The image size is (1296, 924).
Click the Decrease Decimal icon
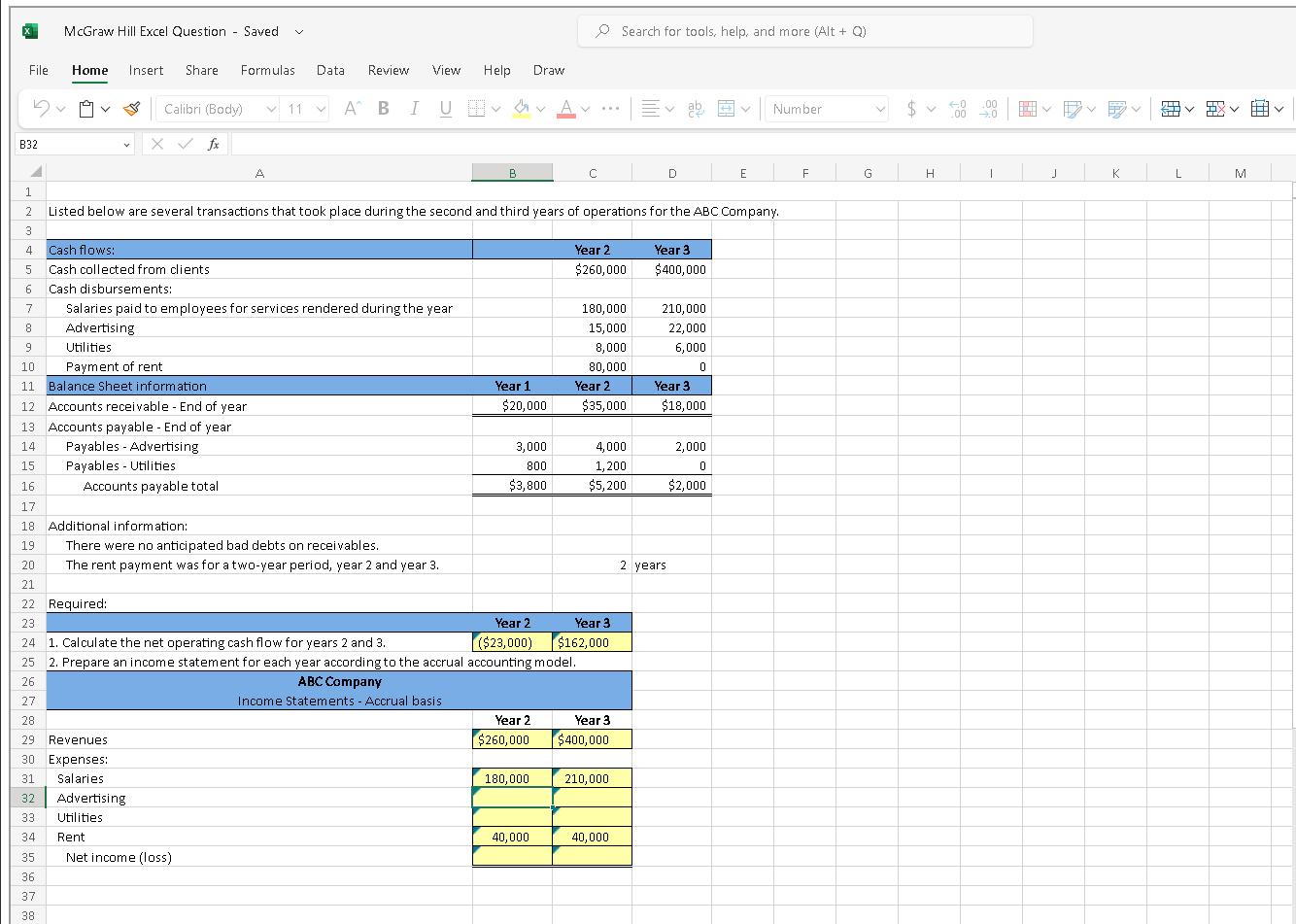(988, 108)
